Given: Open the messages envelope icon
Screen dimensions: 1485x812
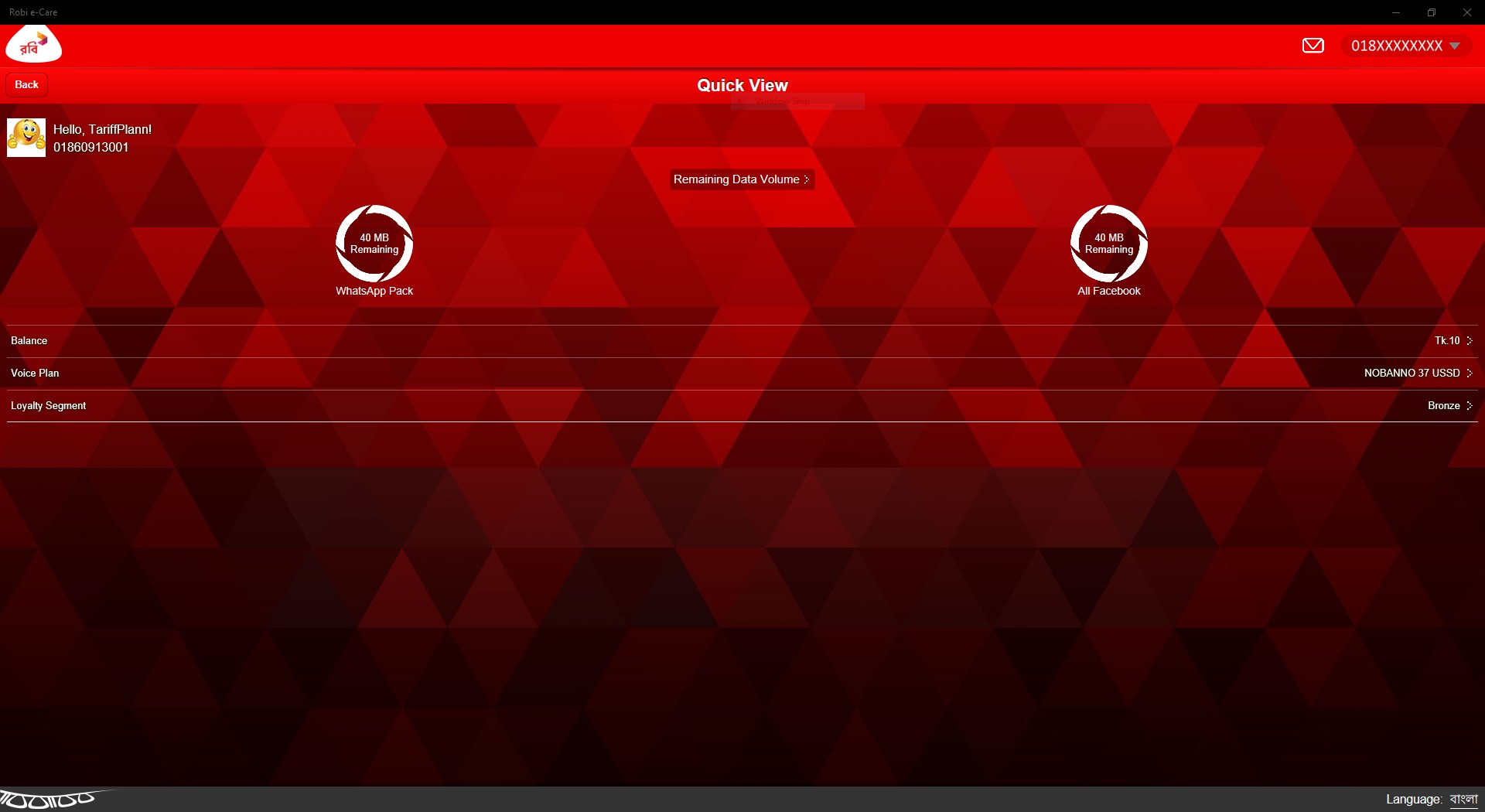Looking at the screenshot, I should coord(1313,46).
